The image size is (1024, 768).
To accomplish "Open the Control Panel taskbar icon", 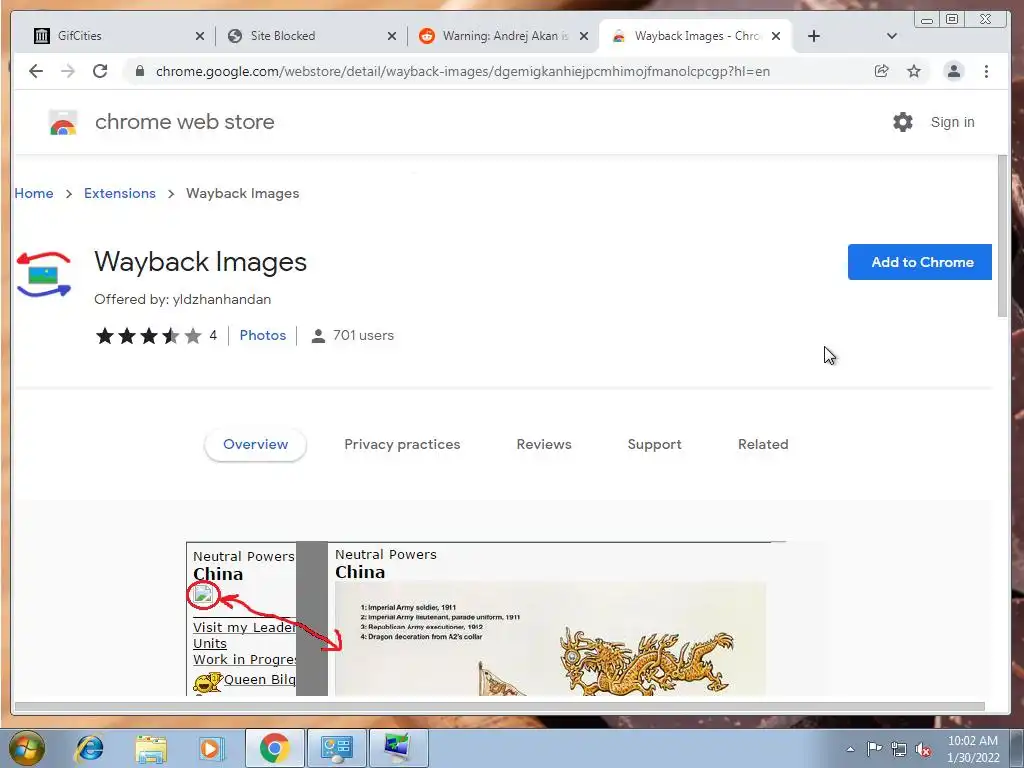I will point(337,748).
